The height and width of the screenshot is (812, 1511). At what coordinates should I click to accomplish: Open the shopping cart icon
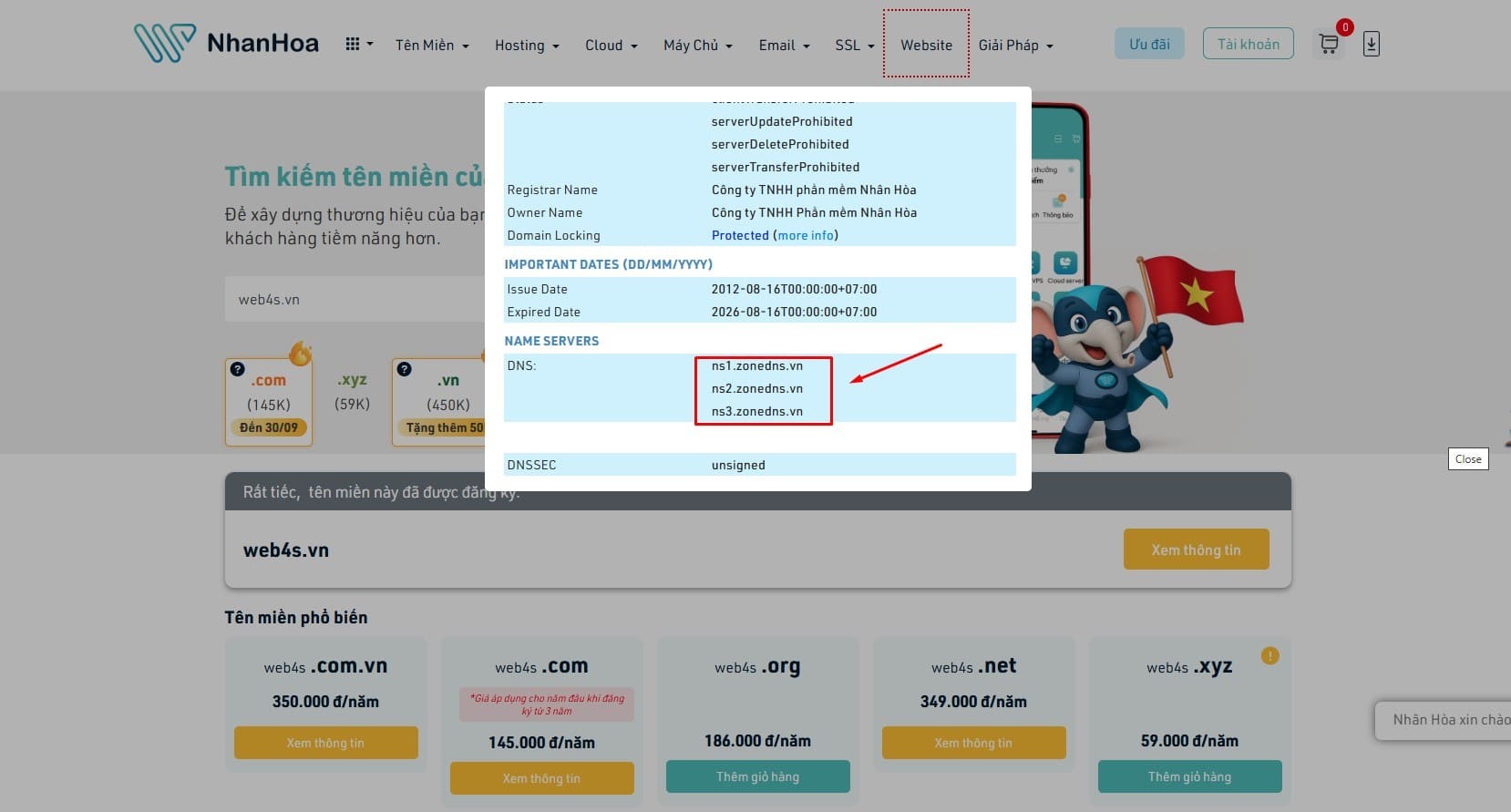tap(1329, 44)
